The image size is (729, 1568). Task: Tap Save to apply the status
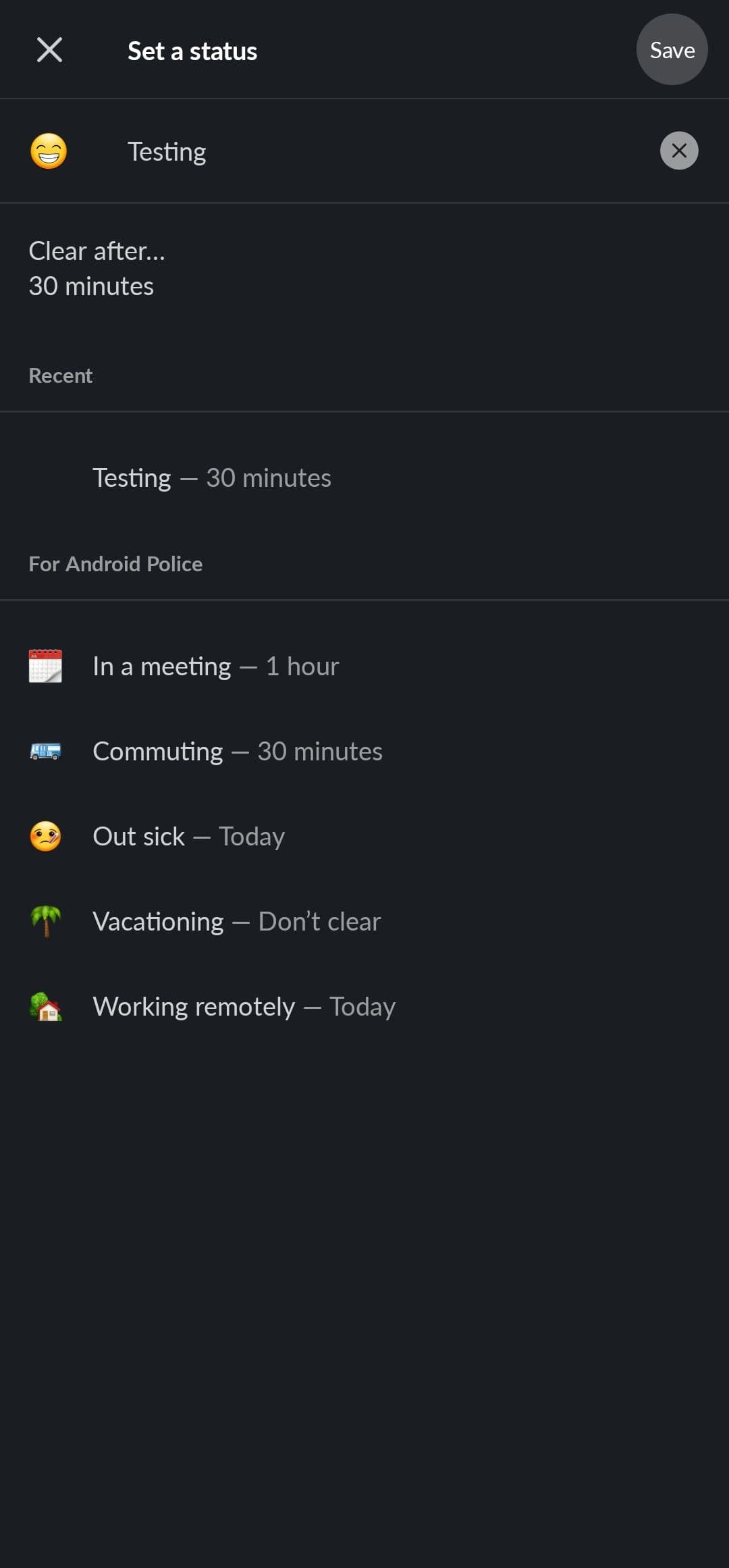[671, 49]
